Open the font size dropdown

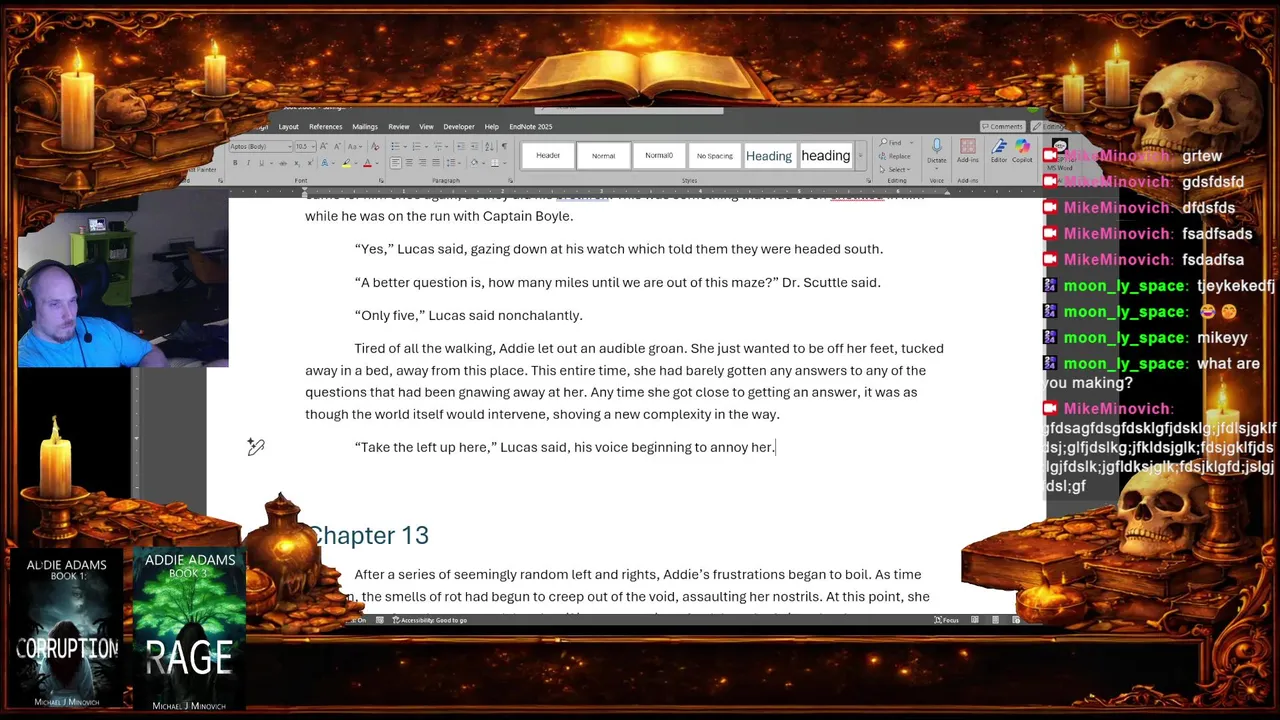(x=313, y=146)
